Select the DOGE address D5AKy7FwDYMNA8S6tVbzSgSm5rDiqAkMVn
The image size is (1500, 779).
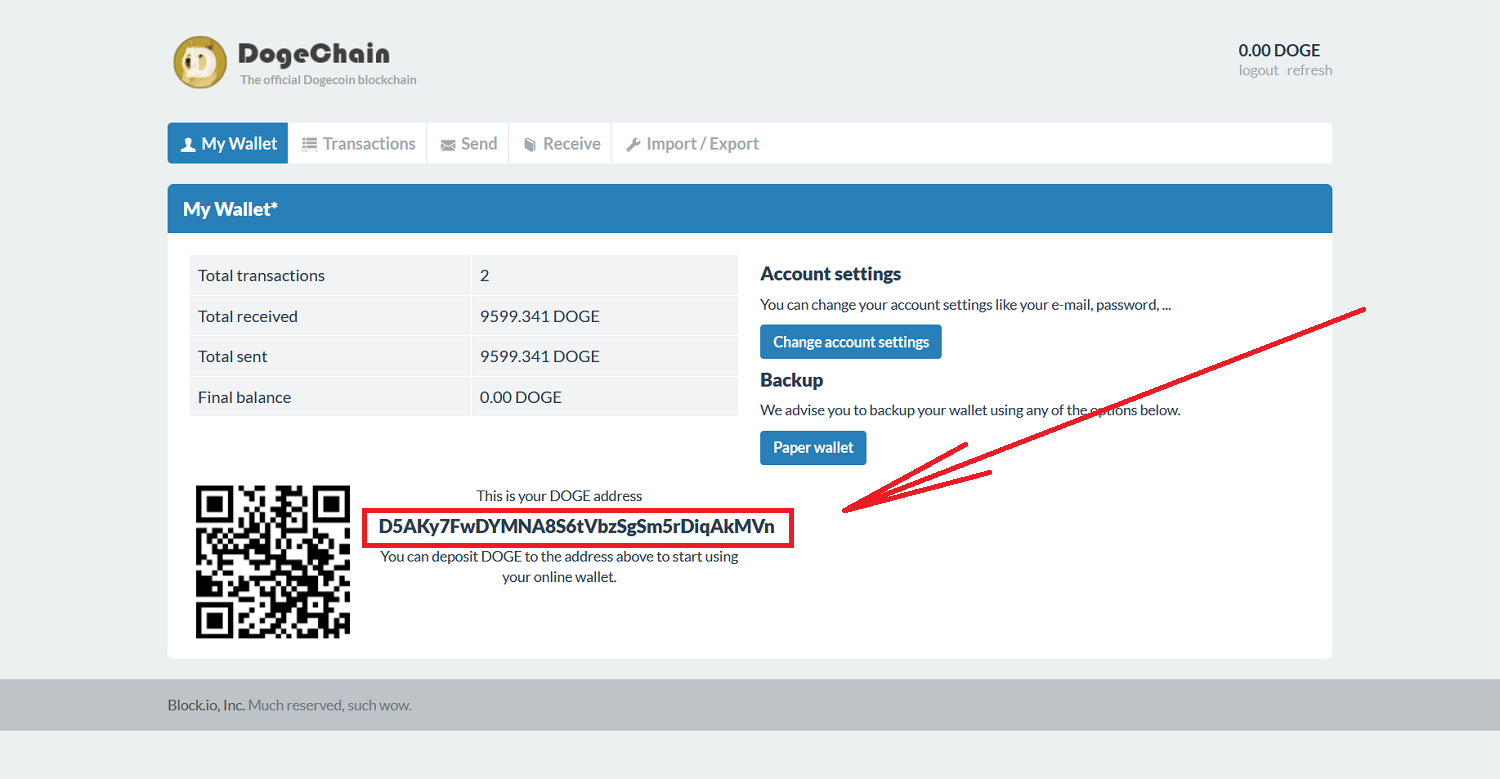[577, 527]
